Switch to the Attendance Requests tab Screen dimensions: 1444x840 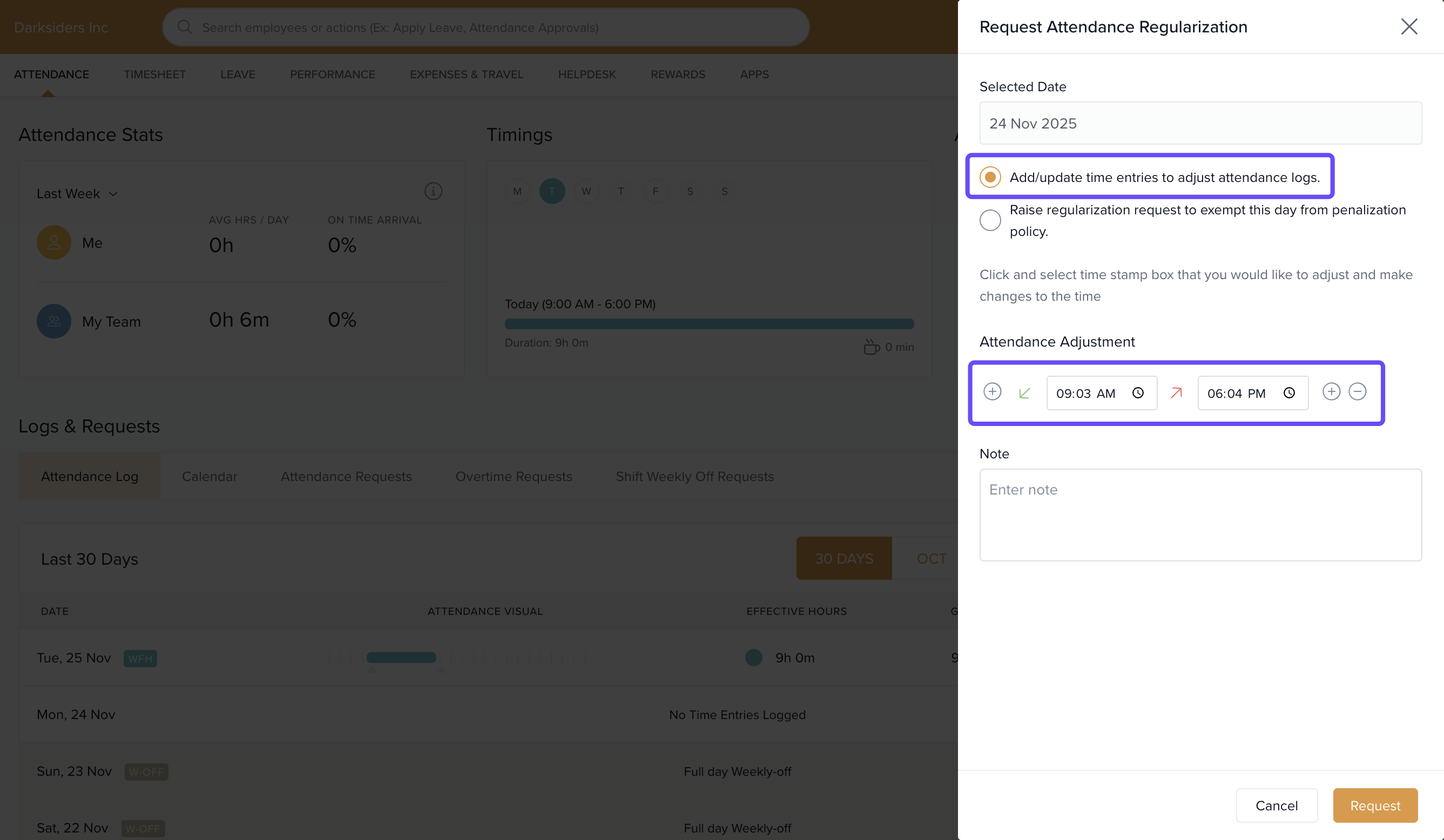tap(346, 476)
